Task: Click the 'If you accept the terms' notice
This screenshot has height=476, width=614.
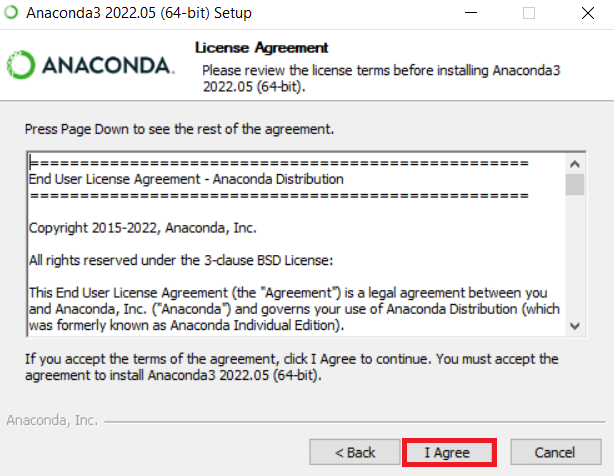Action: point(291,366)
